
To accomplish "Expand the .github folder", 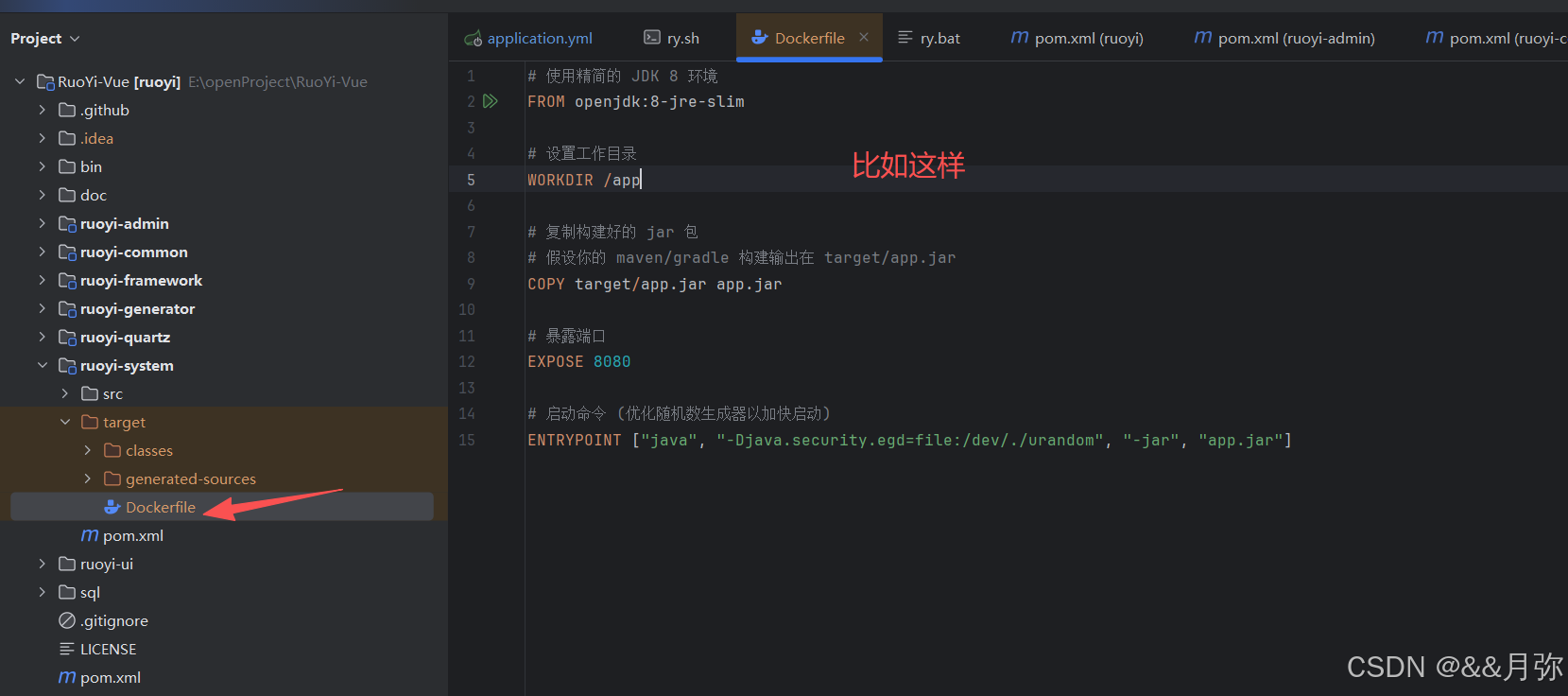I will click(43, 110).
